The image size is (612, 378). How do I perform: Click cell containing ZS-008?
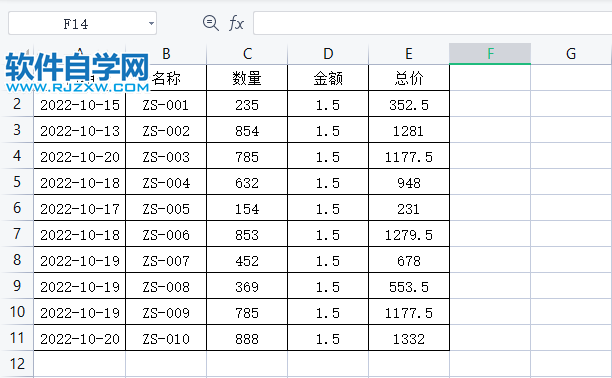[166, 286]
